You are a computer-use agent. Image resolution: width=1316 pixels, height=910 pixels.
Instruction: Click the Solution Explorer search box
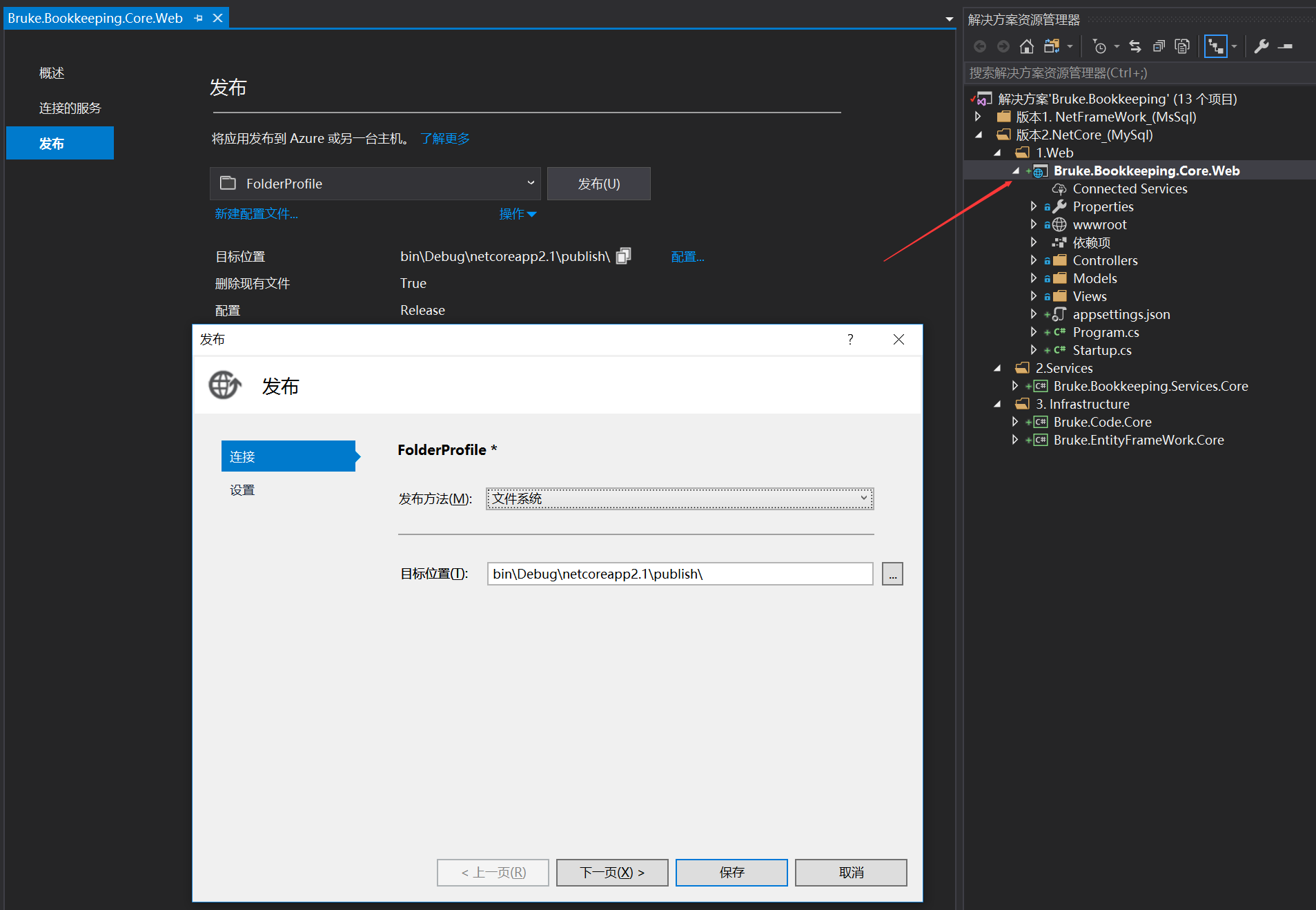tap(1139, 73)
